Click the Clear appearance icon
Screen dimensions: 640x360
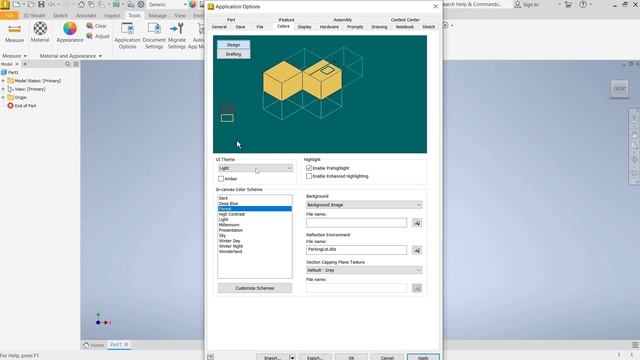(x=90, y=26)
